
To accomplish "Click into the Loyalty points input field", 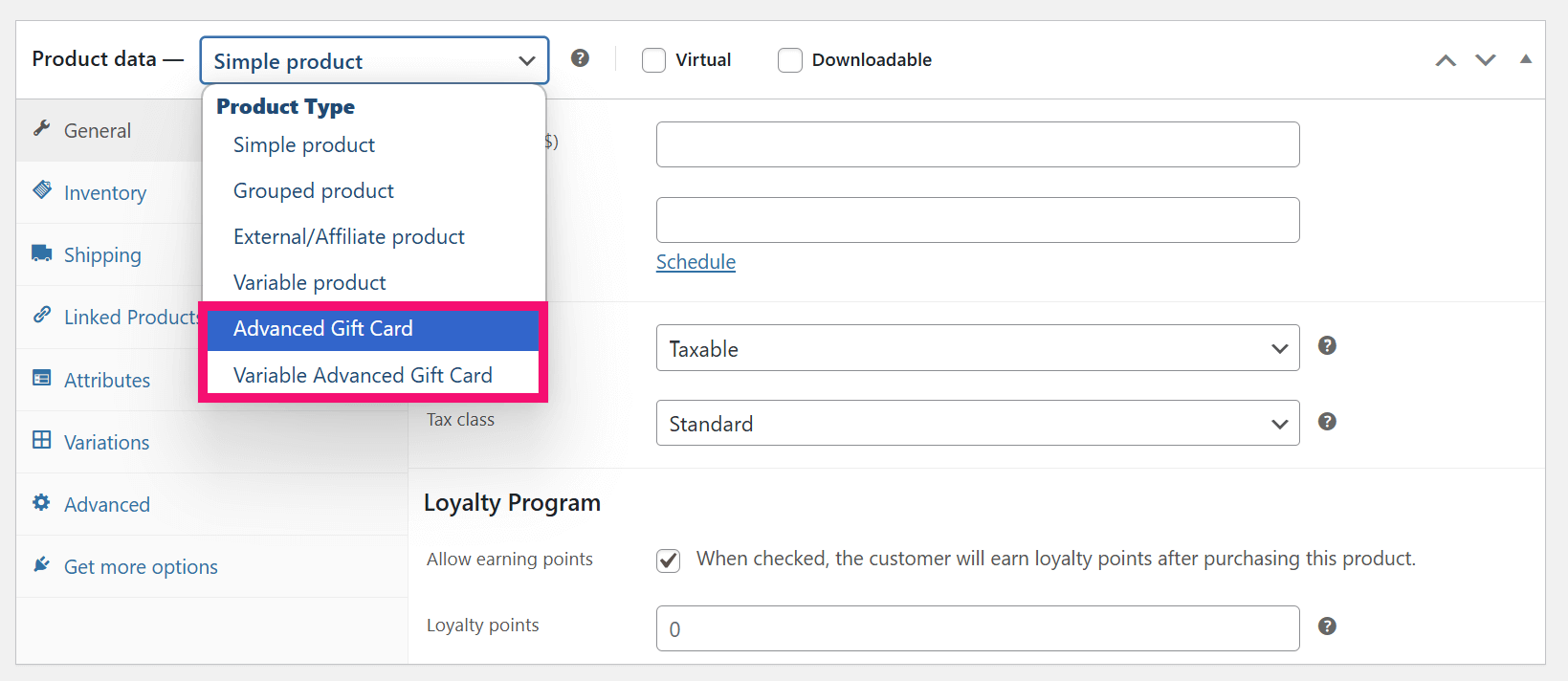I will pos(977,628).
